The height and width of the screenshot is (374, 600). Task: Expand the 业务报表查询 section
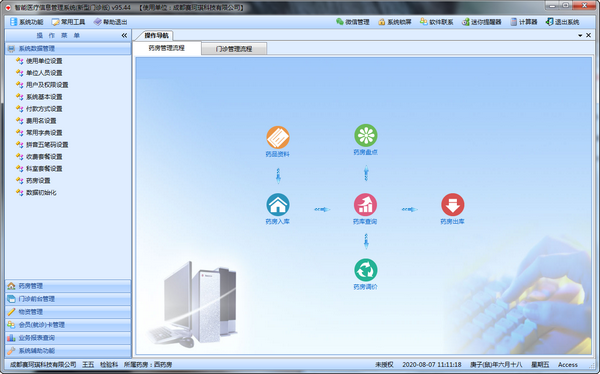[68, 338]
